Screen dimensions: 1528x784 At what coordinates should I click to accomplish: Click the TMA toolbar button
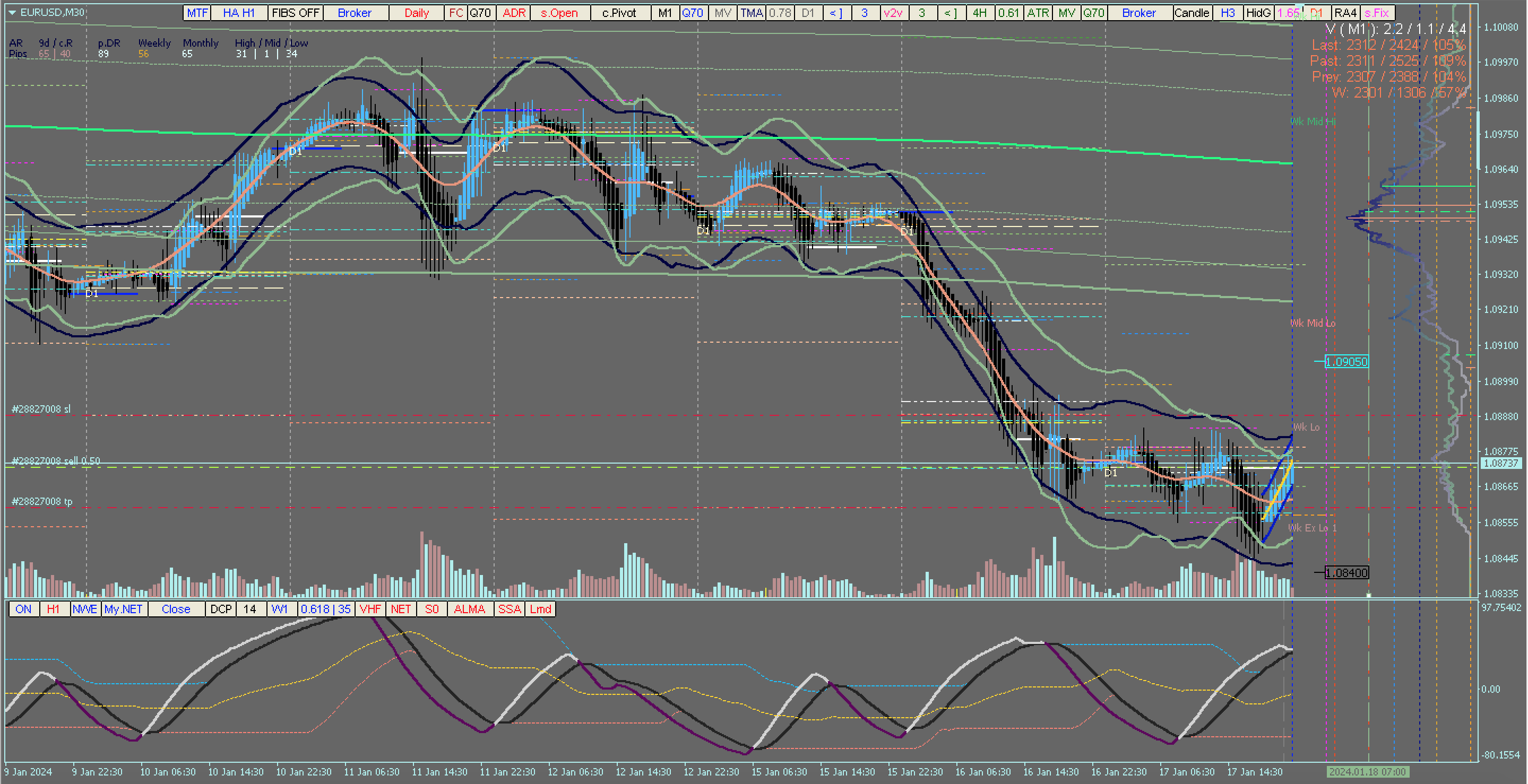[x=751, y=13]
